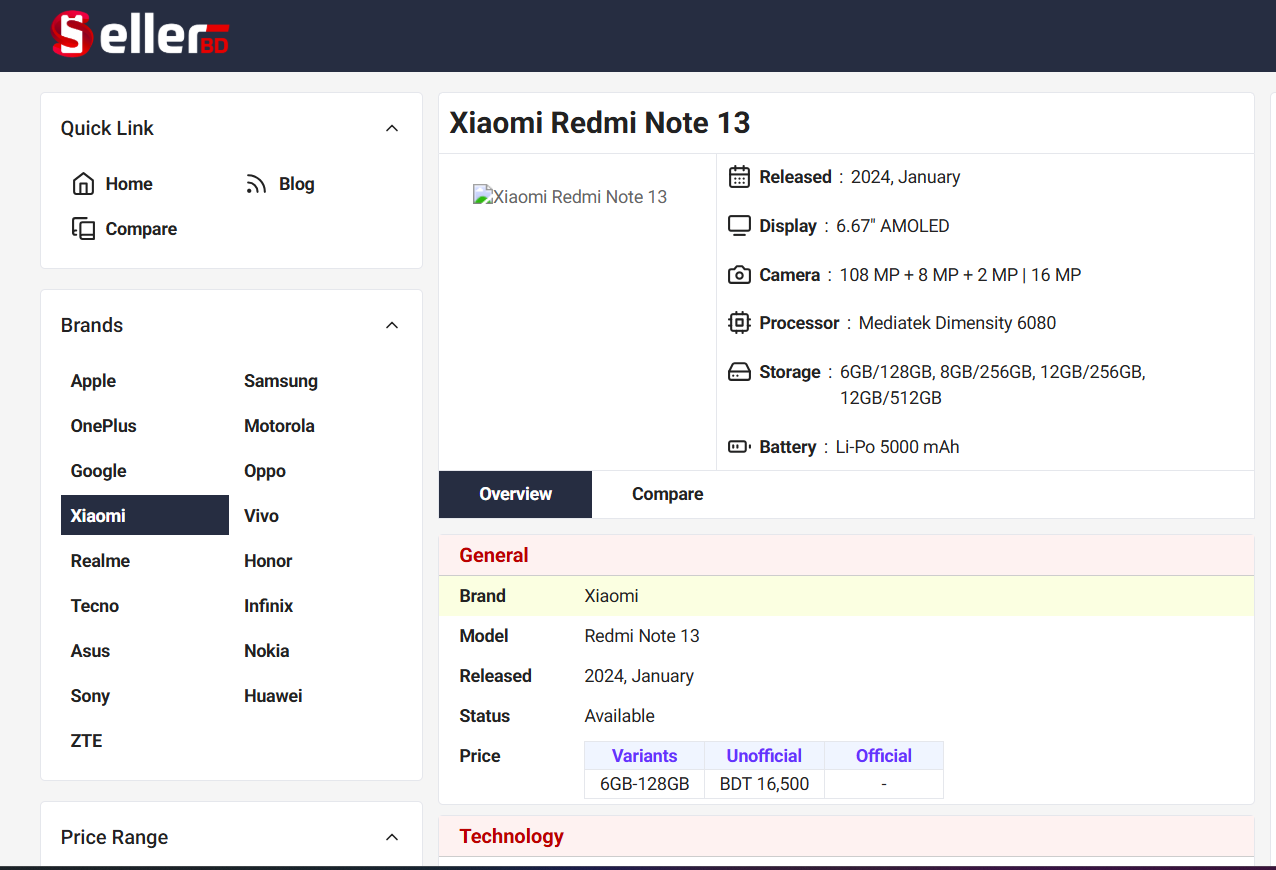1276x870 pixels.
Task: Click the camera icon beside Camera
Action: pos(739,275)
